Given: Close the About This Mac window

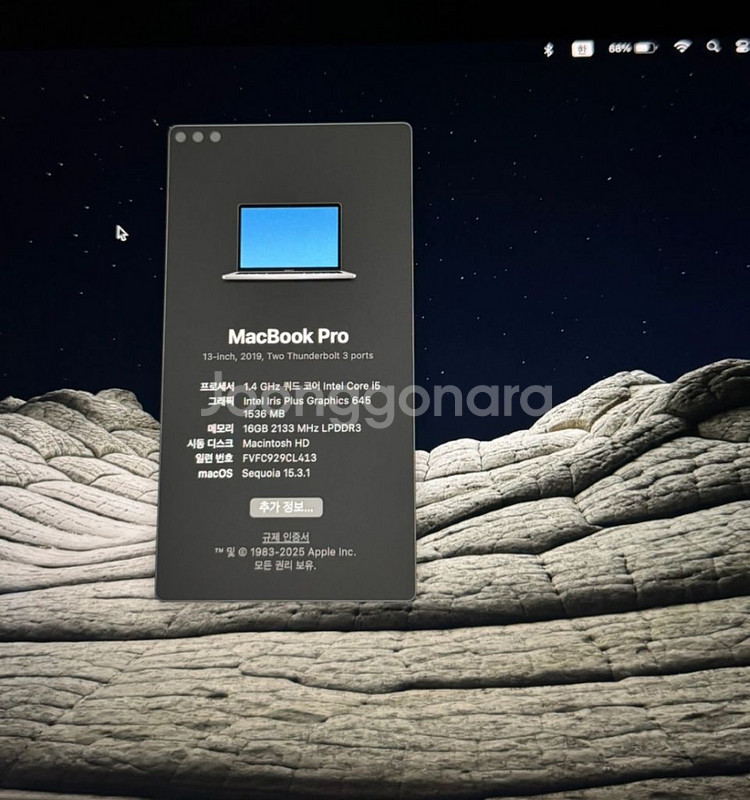Looking at the screenshot, I should (181, 137).
